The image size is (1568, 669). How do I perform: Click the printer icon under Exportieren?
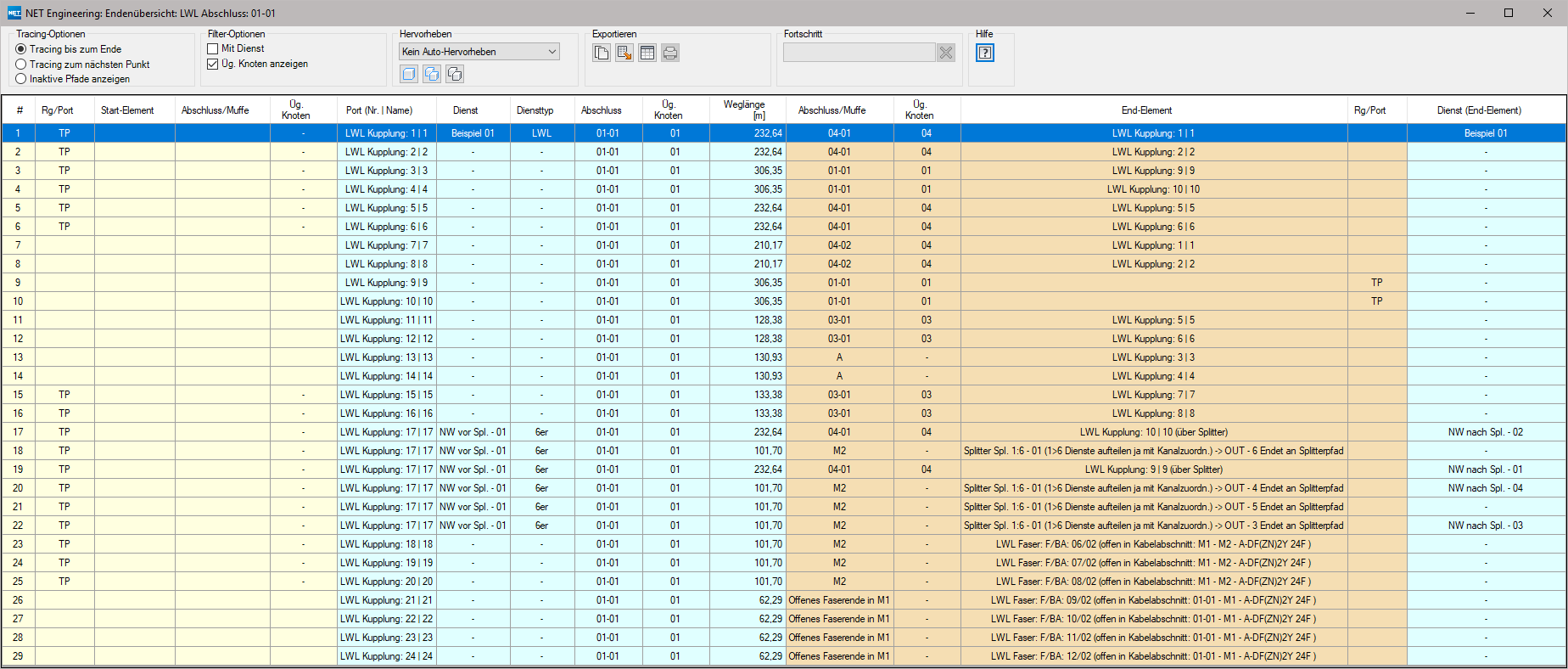[670, 53]
